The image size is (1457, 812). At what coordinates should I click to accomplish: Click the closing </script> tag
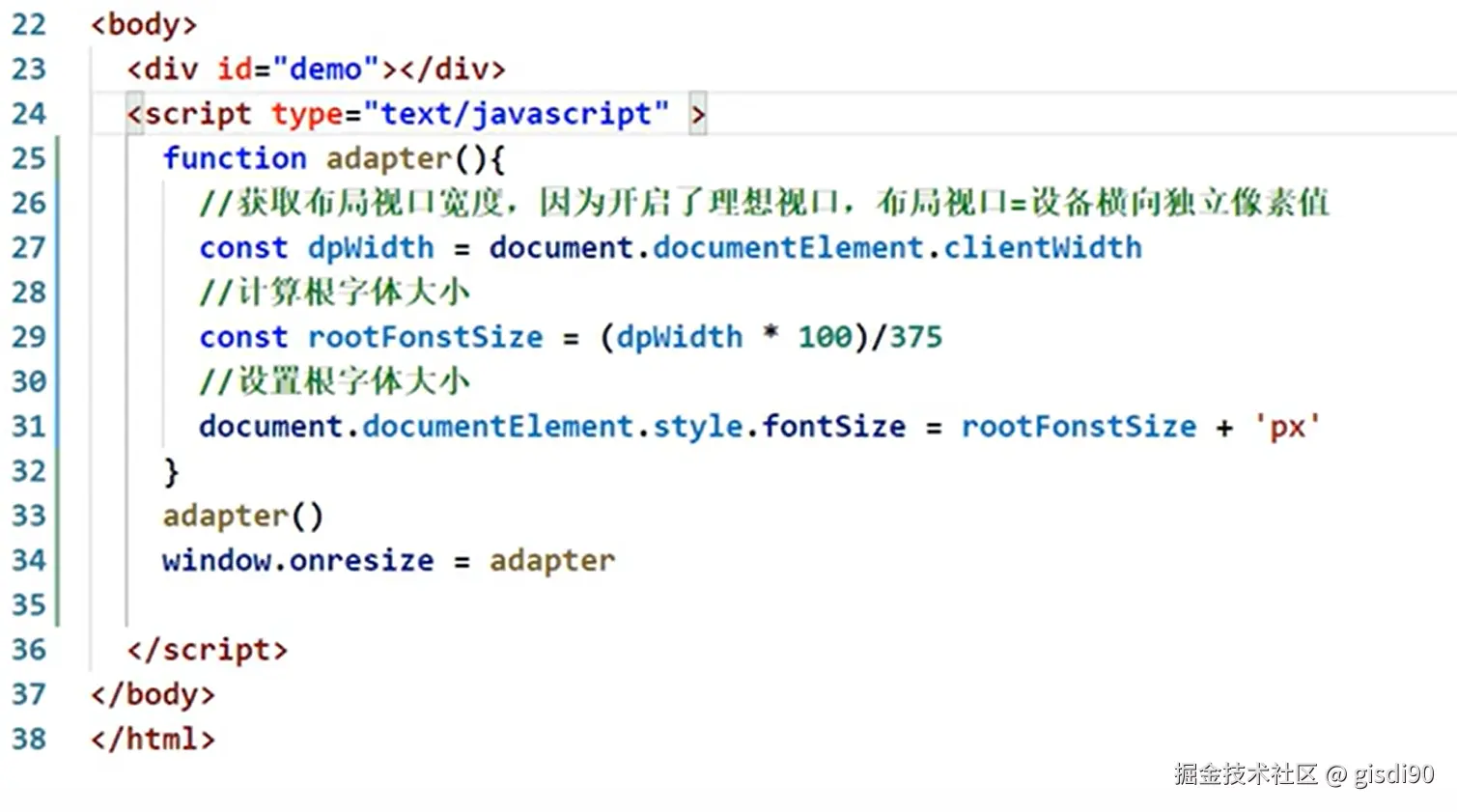[x=207, y=649]
